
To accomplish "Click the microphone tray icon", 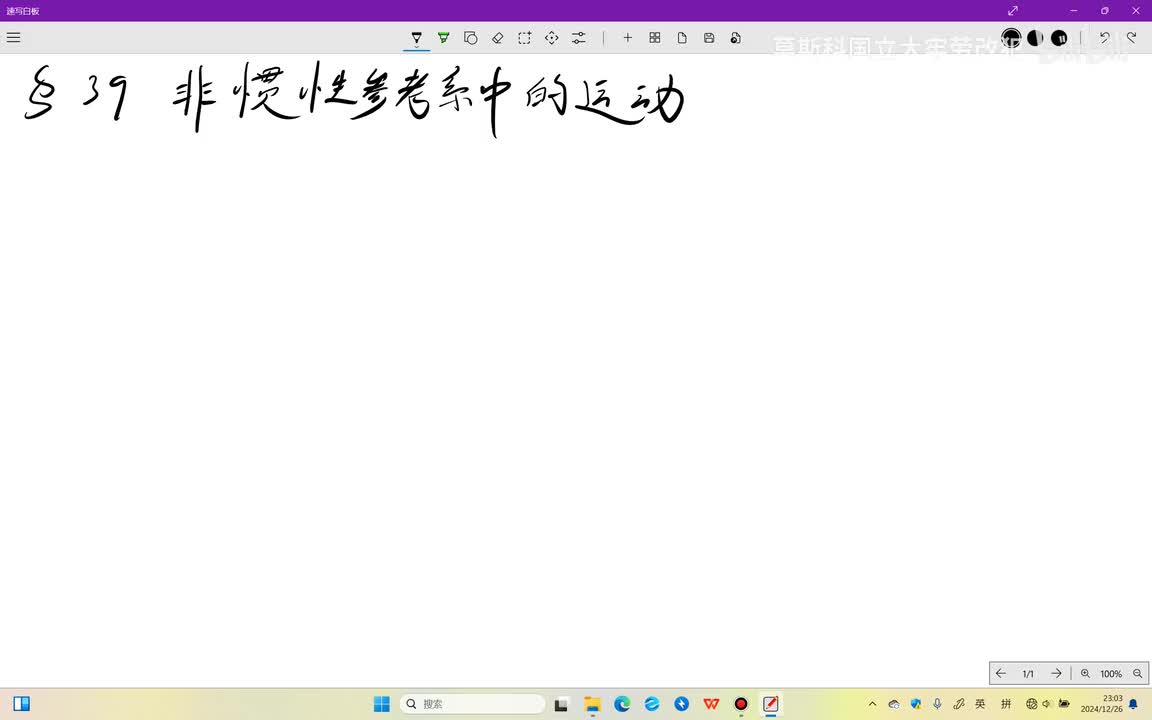I will coord(937,704).
